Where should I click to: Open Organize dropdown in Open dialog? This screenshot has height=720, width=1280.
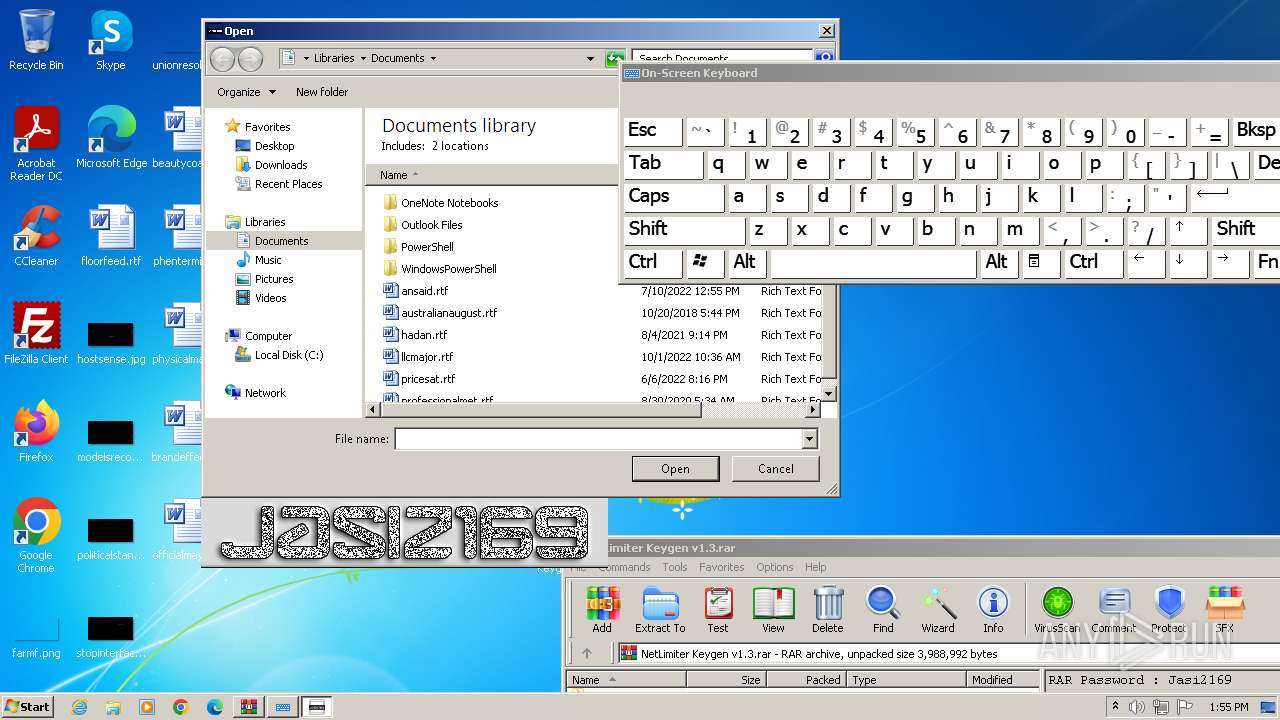(246, 92)
